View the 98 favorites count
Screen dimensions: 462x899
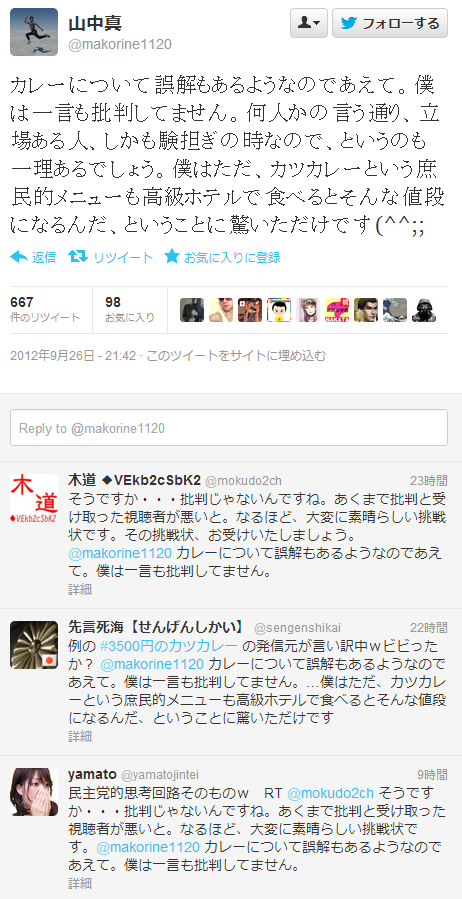pyautogui.click(x=130, y=309)
